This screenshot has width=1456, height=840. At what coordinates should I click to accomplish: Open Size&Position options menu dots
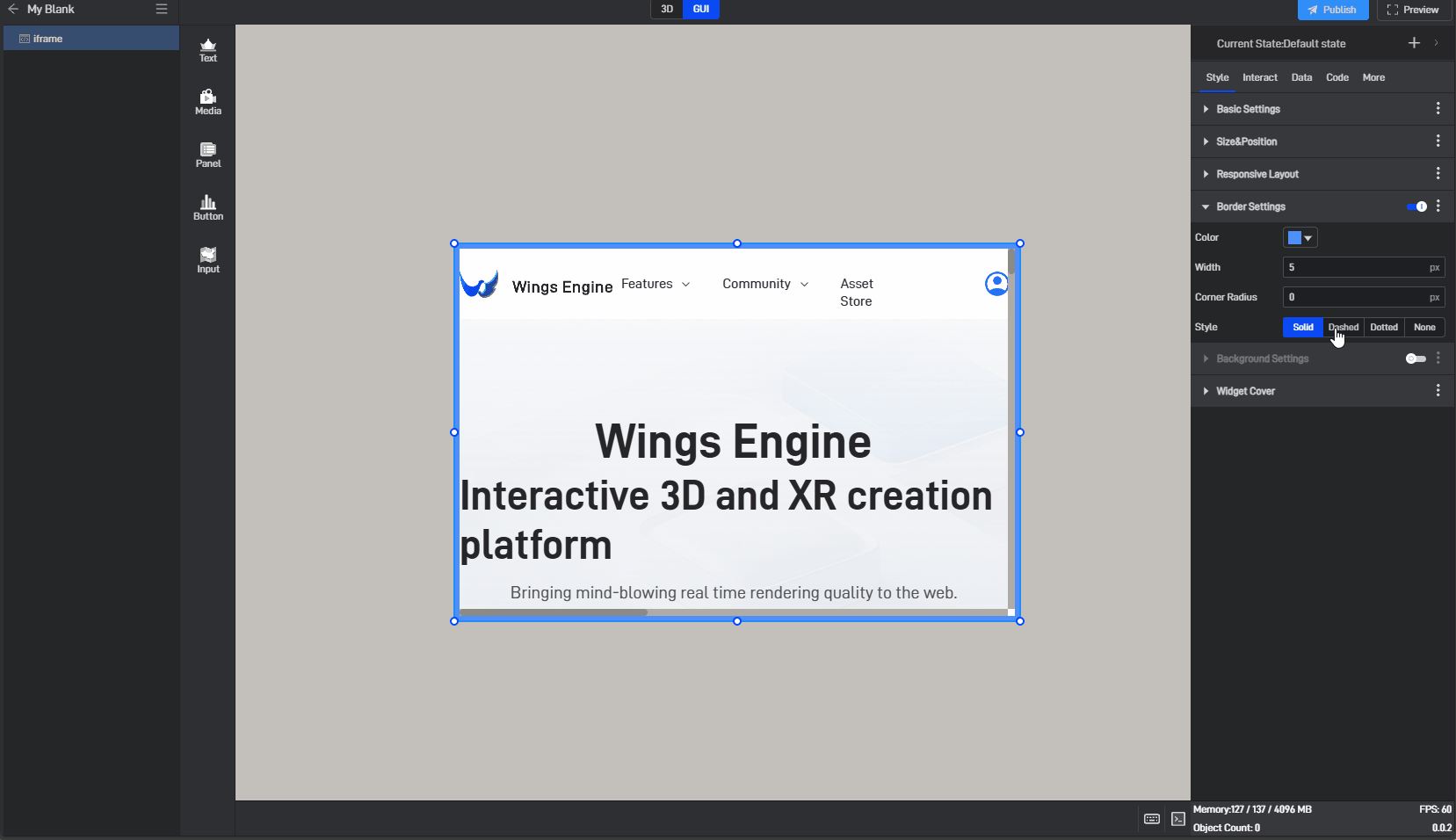tap(1438, 141)
